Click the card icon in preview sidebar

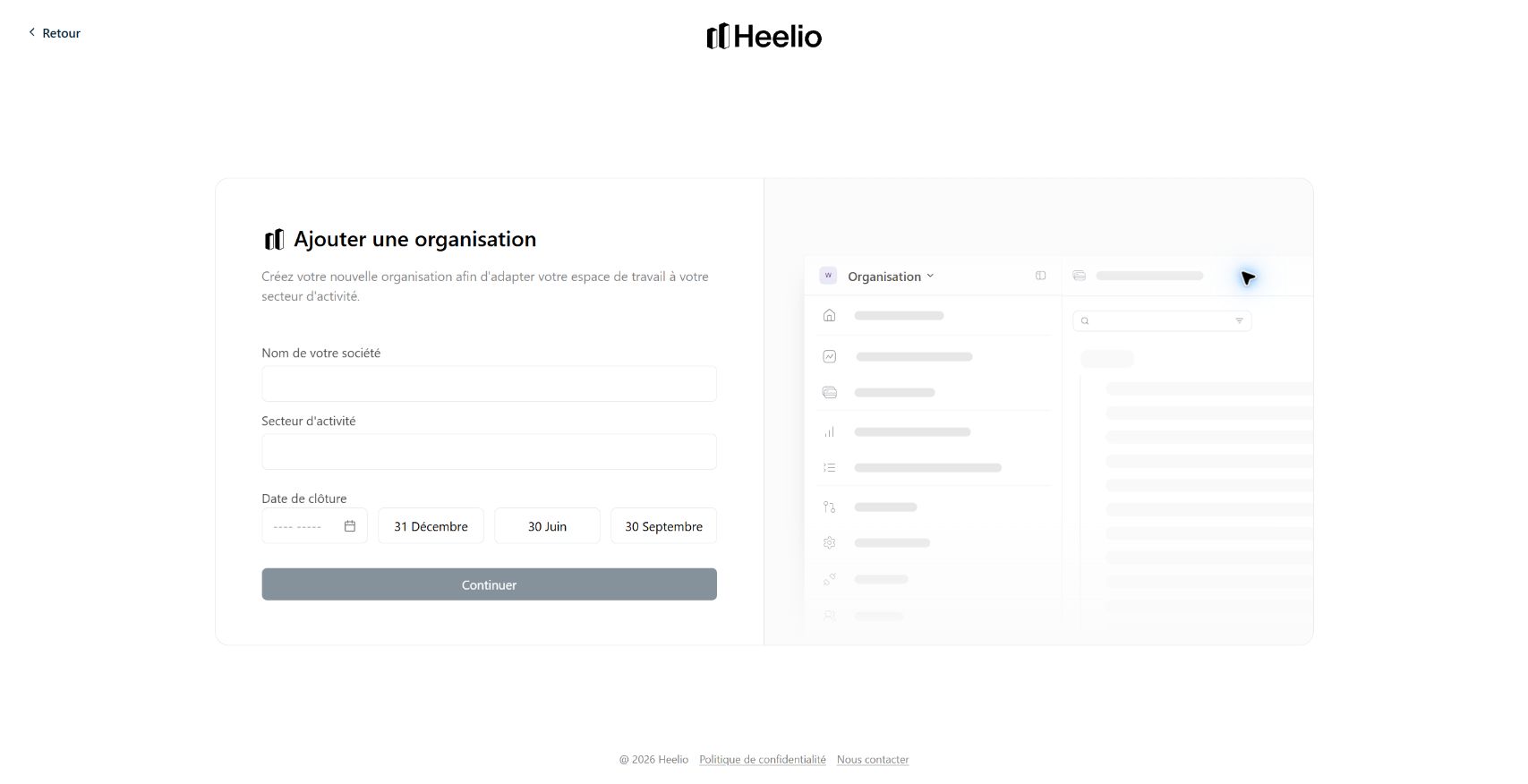tap(830, 392)
